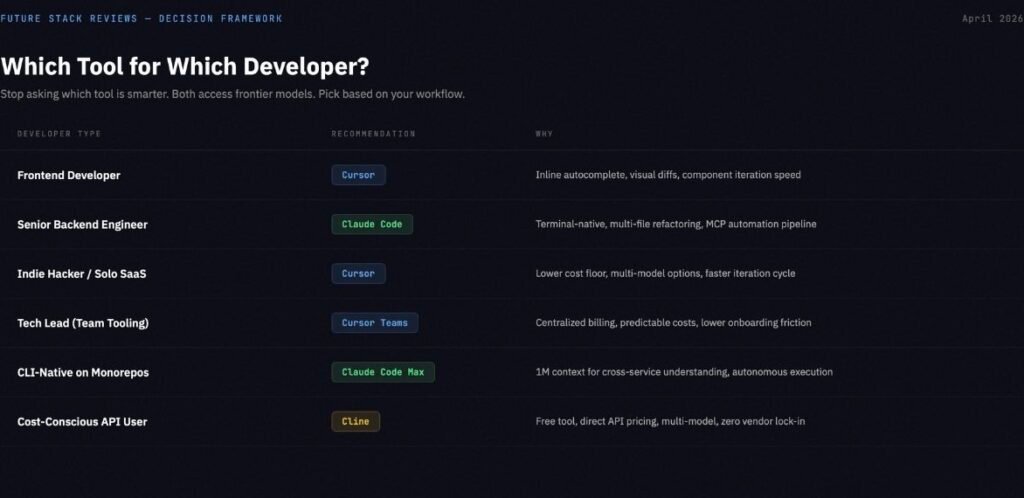Click the 'Indie Hacker / Solo SaaS' label
The width and height of the screenshot is (1024, 498).
pos(82,274)
